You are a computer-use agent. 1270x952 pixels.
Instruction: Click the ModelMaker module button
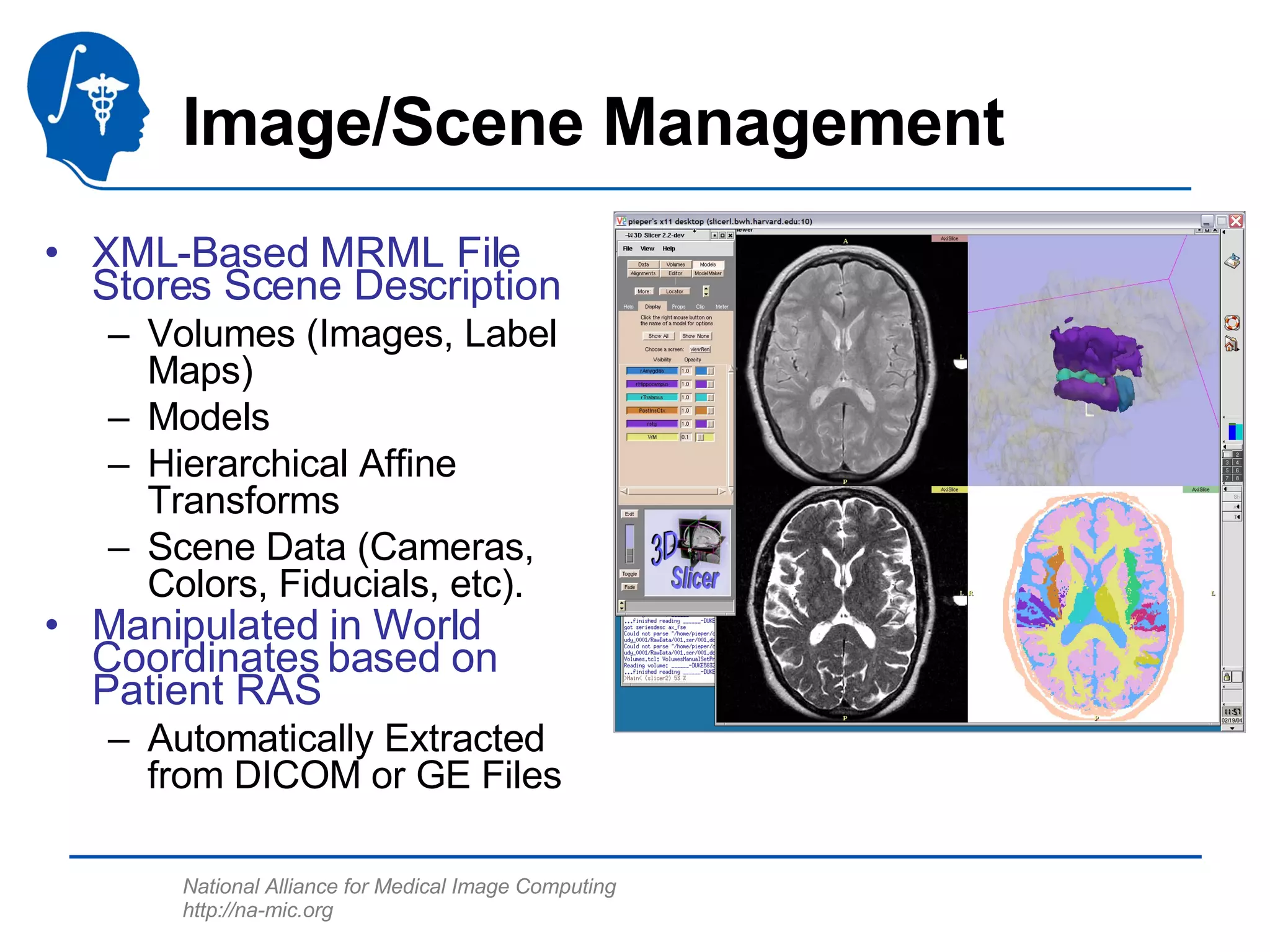(x=708, y=273)
